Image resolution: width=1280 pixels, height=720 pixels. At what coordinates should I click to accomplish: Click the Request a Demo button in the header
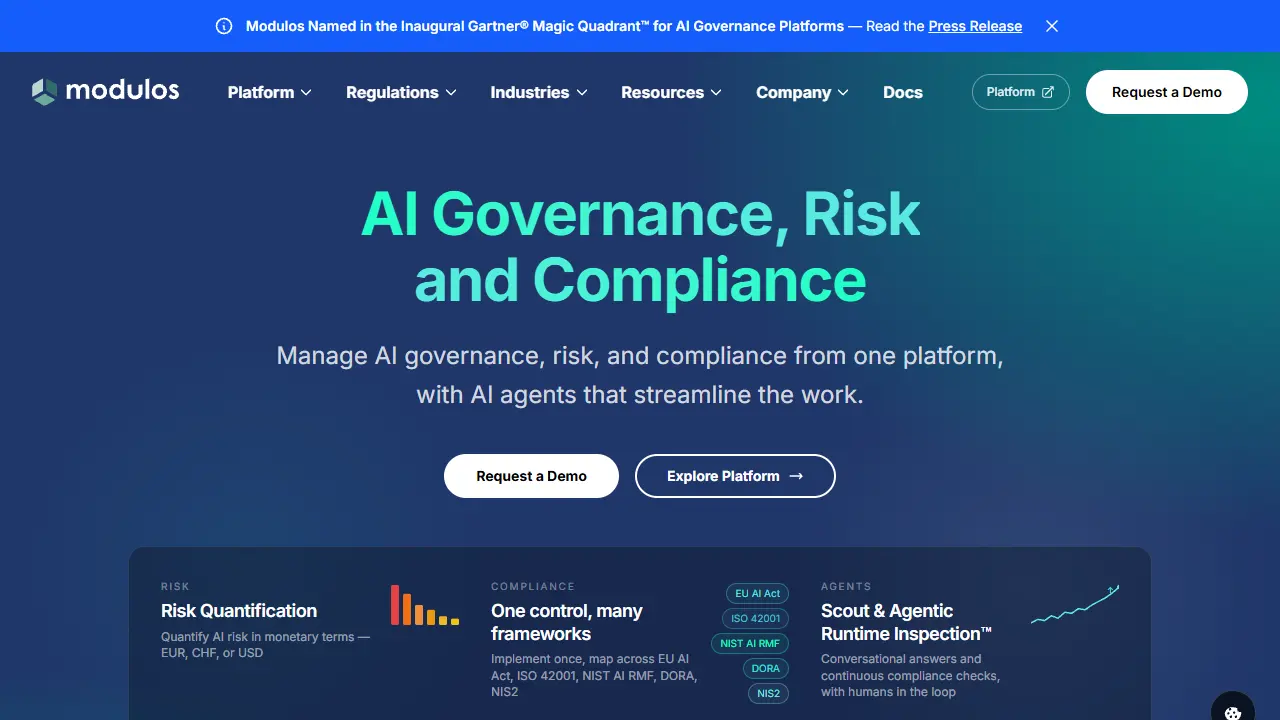(1167, 92)
